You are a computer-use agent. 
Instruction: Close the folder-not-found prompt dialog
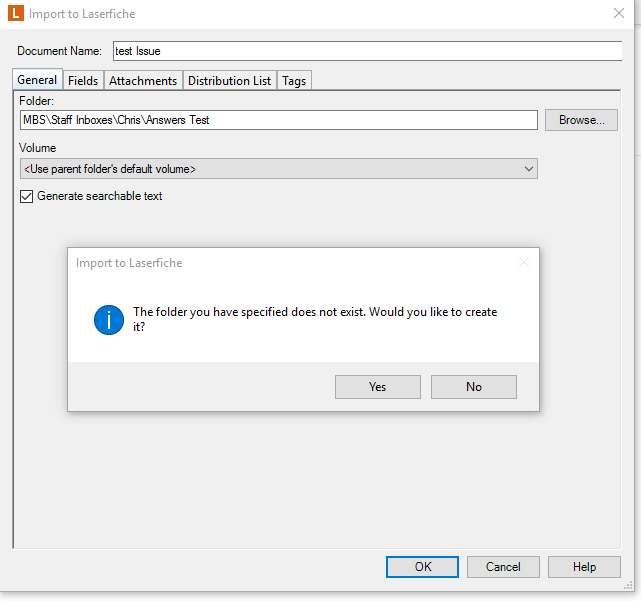coord(524,262)
